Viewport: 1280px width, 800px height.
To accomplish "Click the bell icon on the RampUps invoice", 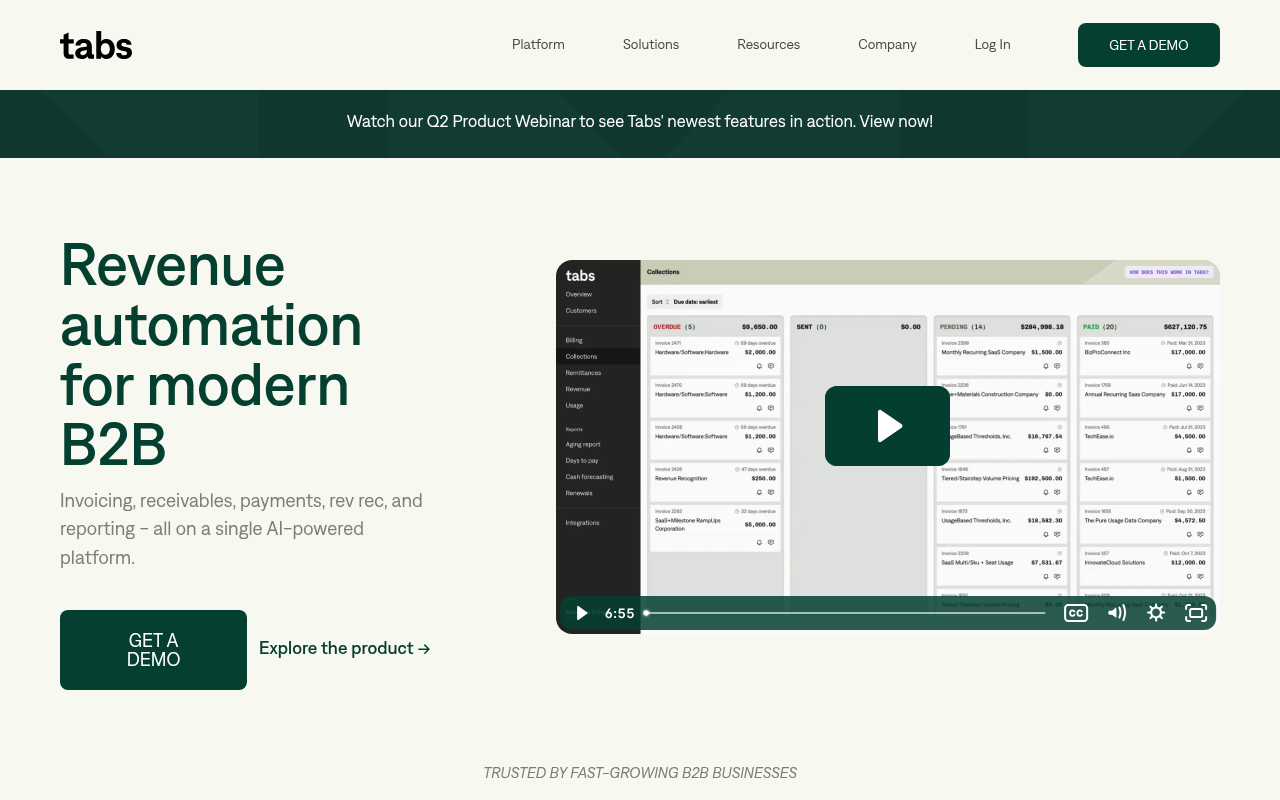I will (759, 542).
